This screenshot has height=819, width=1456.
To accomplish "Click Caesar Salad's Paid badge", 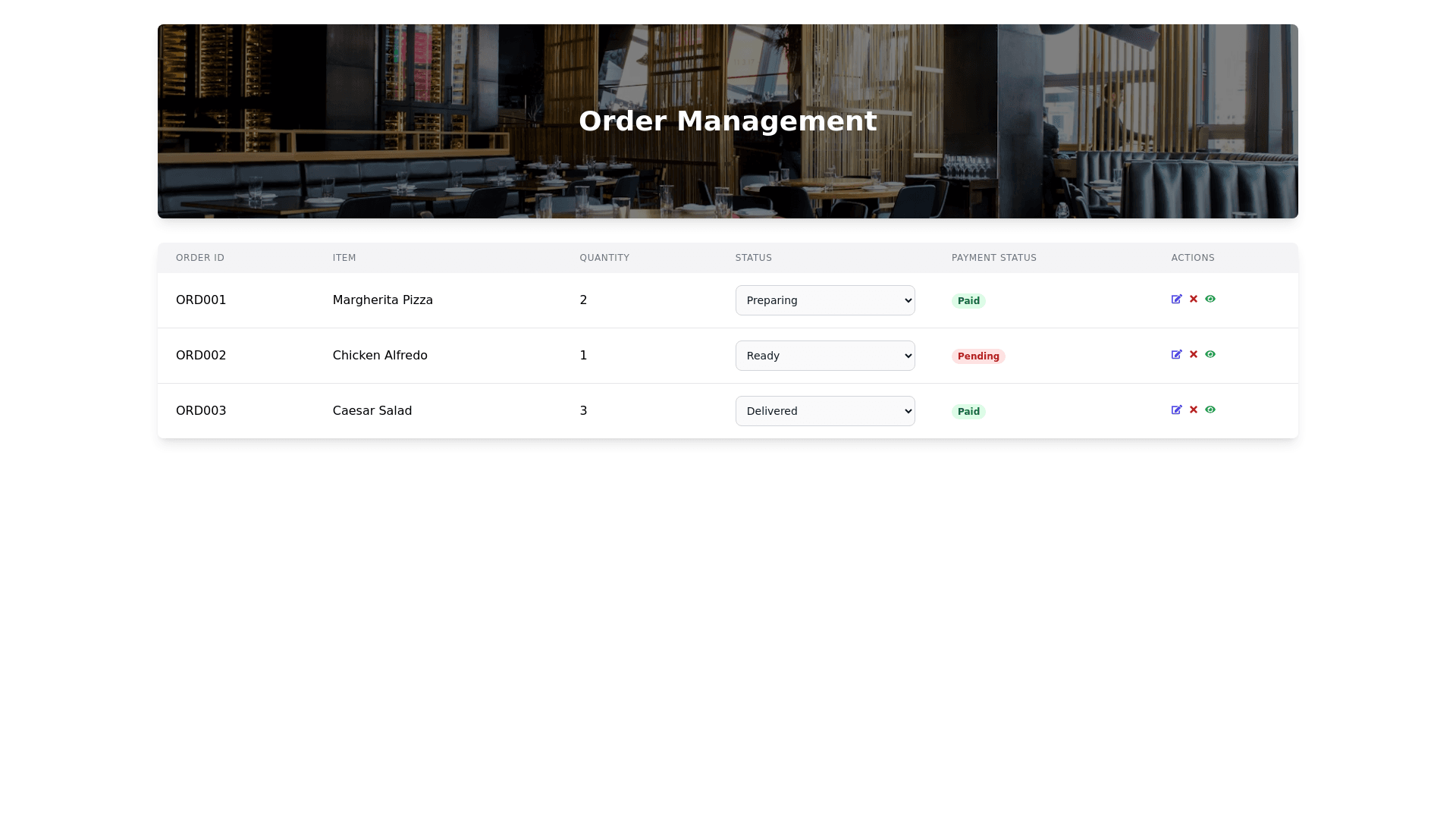I will click(968, 412).
